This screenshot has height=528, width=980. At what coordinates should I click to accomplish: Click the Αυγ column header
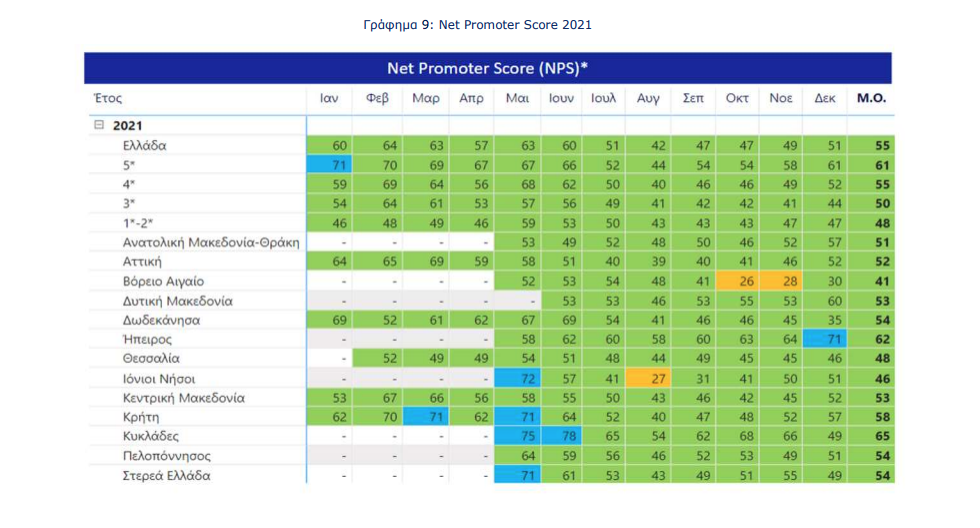click(648, 99)
